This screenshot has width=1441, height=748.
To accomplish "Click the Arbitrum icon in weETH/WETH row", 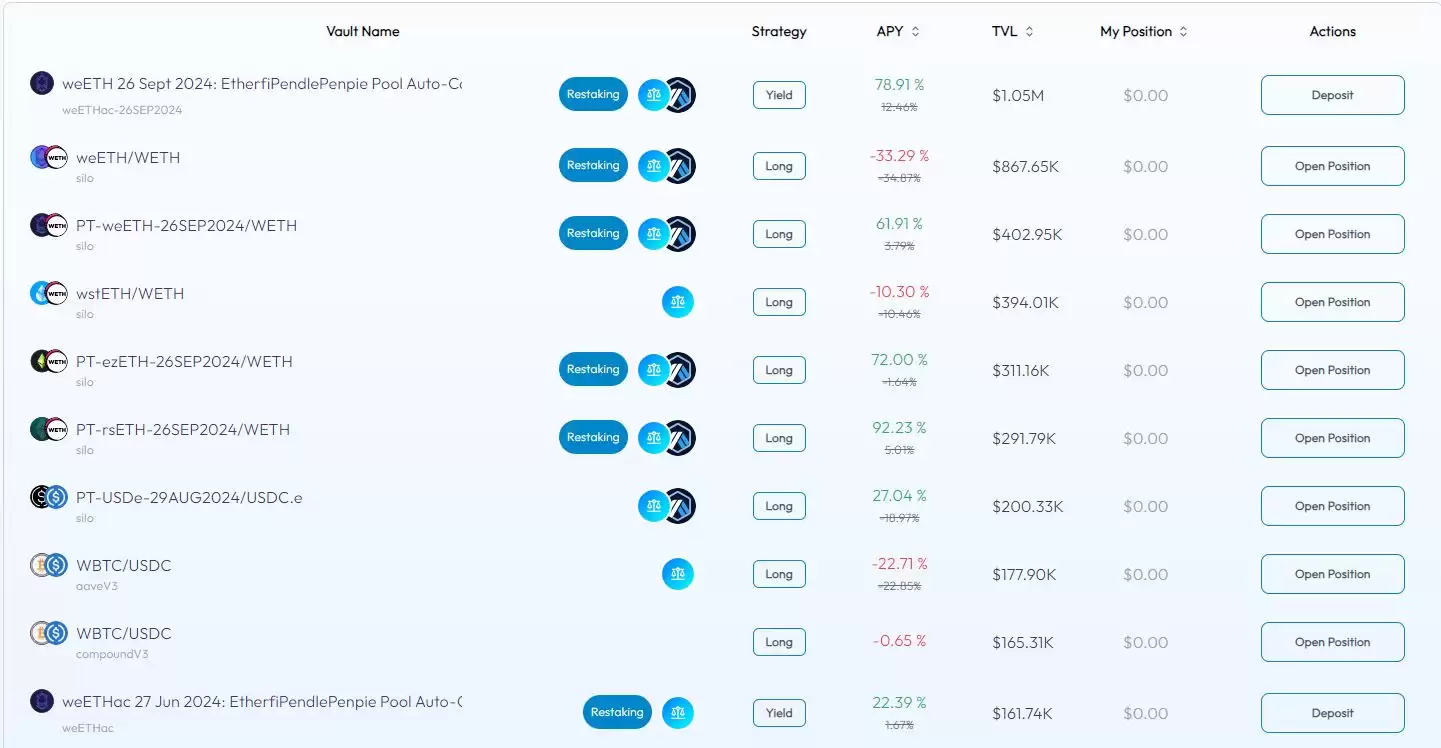I will [681, 166].
